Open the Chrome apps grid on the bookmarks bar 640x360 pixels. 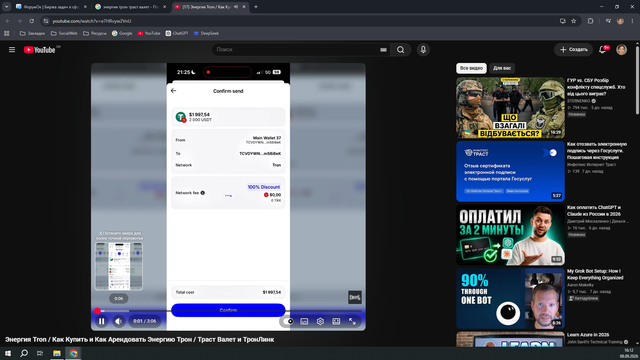click(x=7, y=33)
